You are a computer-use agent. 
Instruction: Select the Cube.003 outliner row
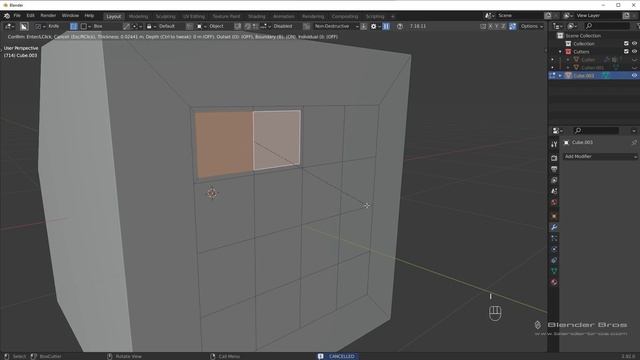[593, 76]
